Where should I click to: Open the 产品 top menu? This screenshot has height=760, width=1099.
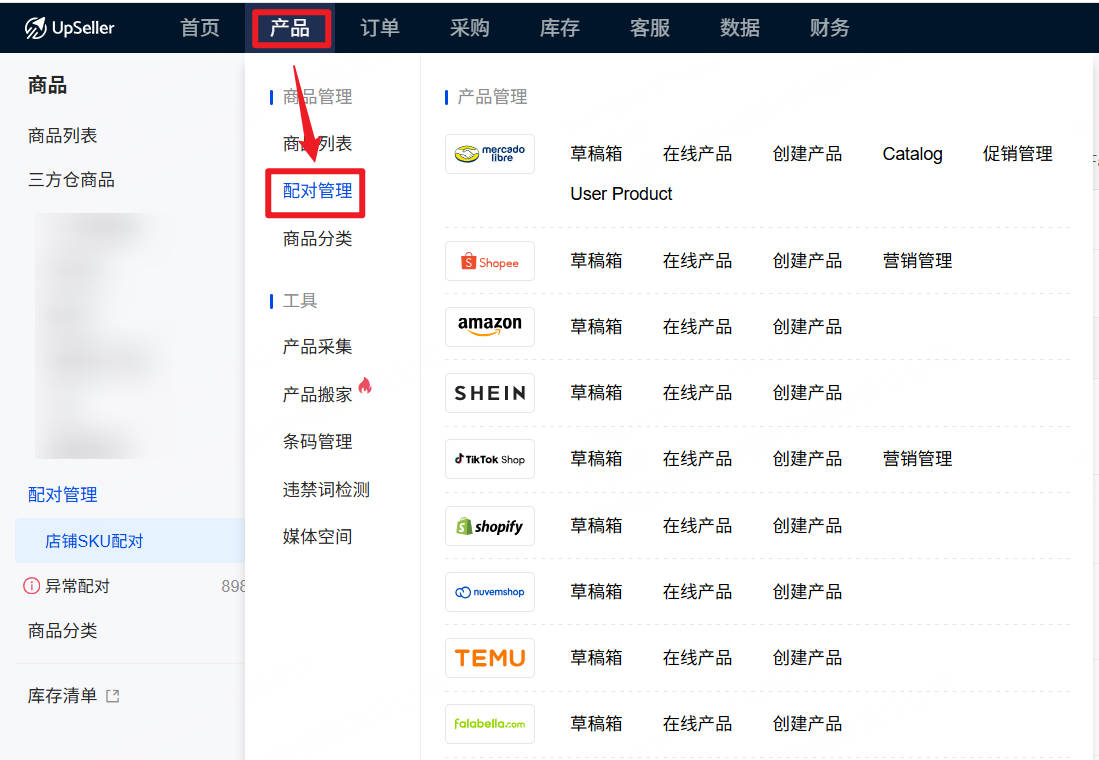(290, 27)
